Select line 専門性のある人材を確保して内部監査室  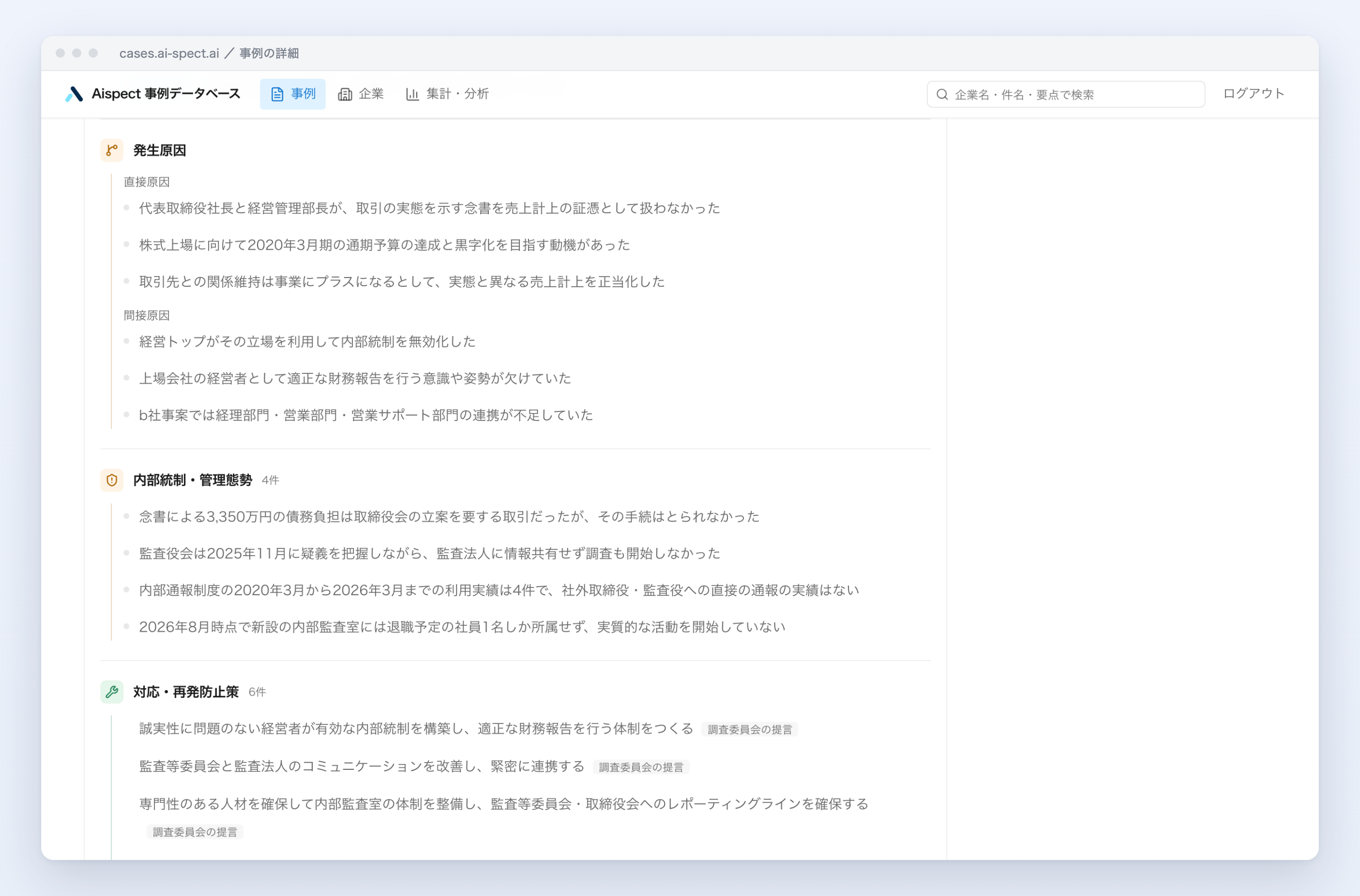pyautogui.click(x=503, y=804)
